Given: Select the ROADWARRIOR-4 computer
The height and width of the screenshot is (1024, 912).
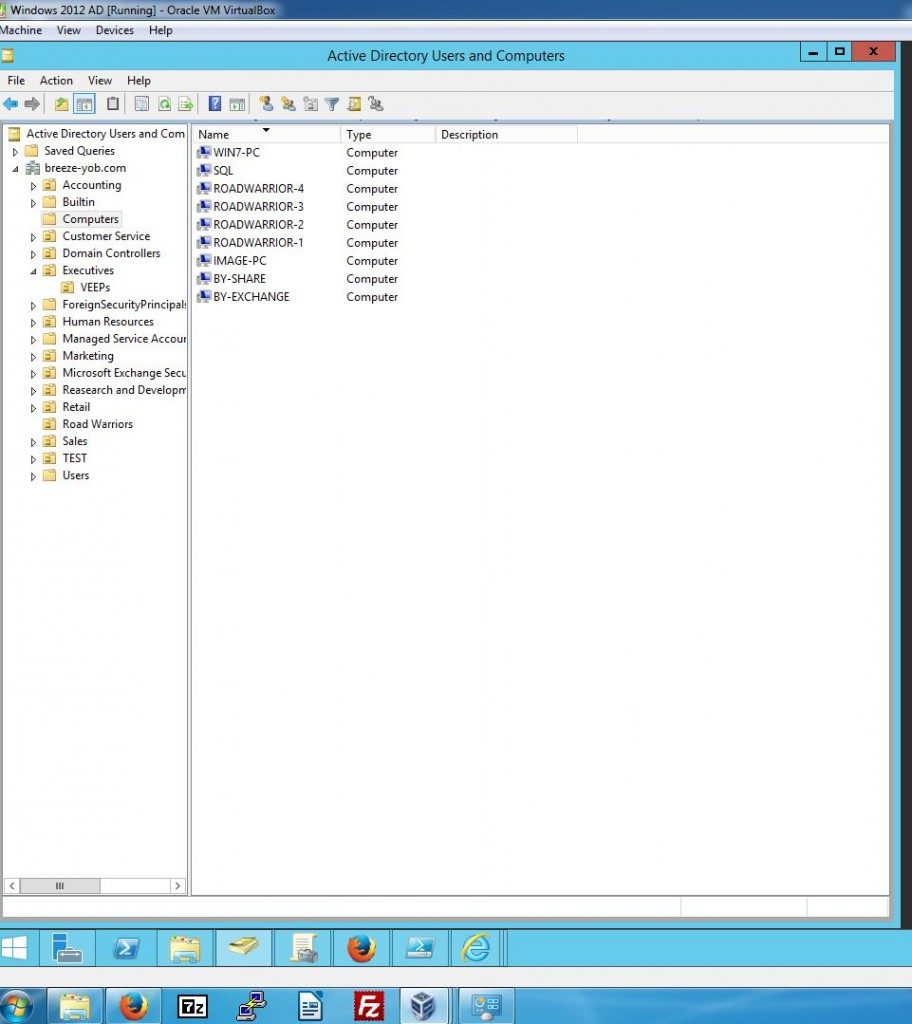Looking at the screenshot, I should click(258, 188).
